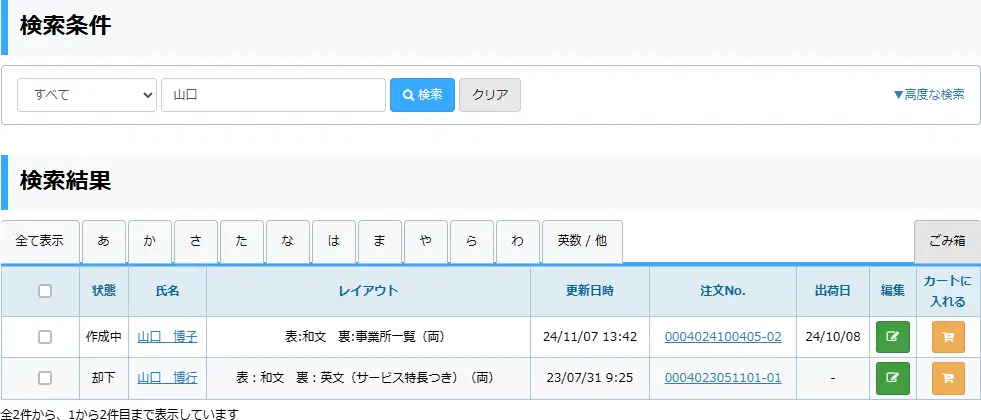Switch to the か kana filter tab
Screen dimensions: 981x420
point(150,241)
